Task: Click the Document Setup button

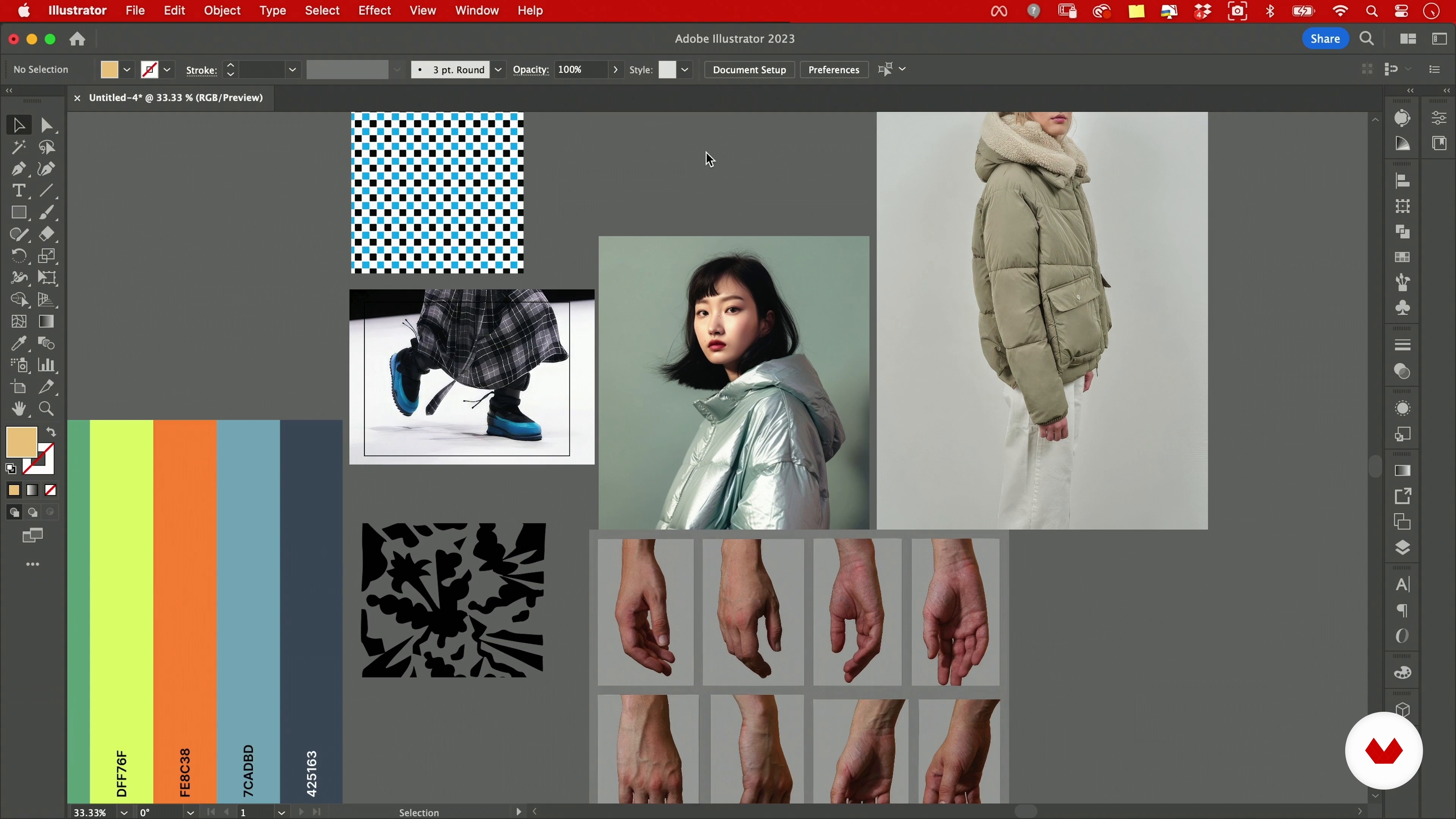Action: 749,69
